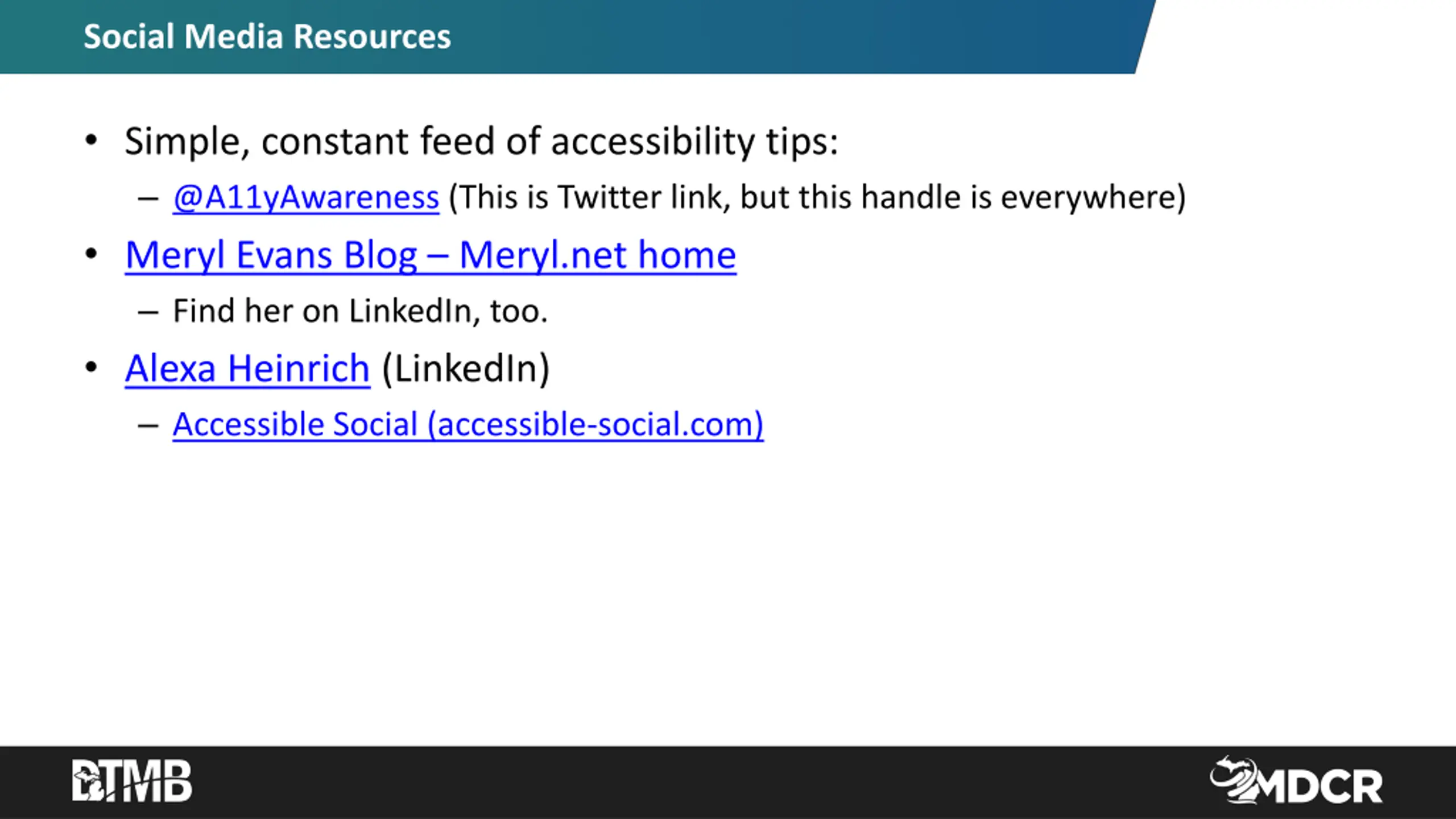Click the bullet point before 'Simple, constant feed'
The width and height of the screenshot is (1456, 819).
click(x=91, y=140)
